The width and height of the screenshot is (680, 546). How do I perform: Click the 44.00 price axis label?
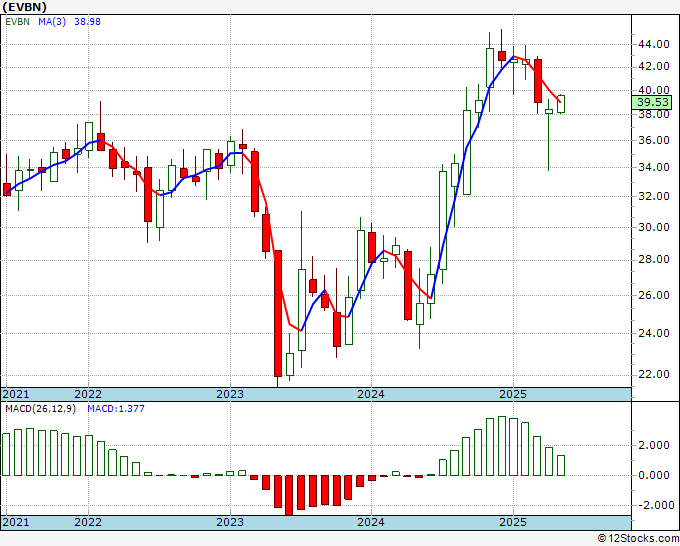(654, 44)
